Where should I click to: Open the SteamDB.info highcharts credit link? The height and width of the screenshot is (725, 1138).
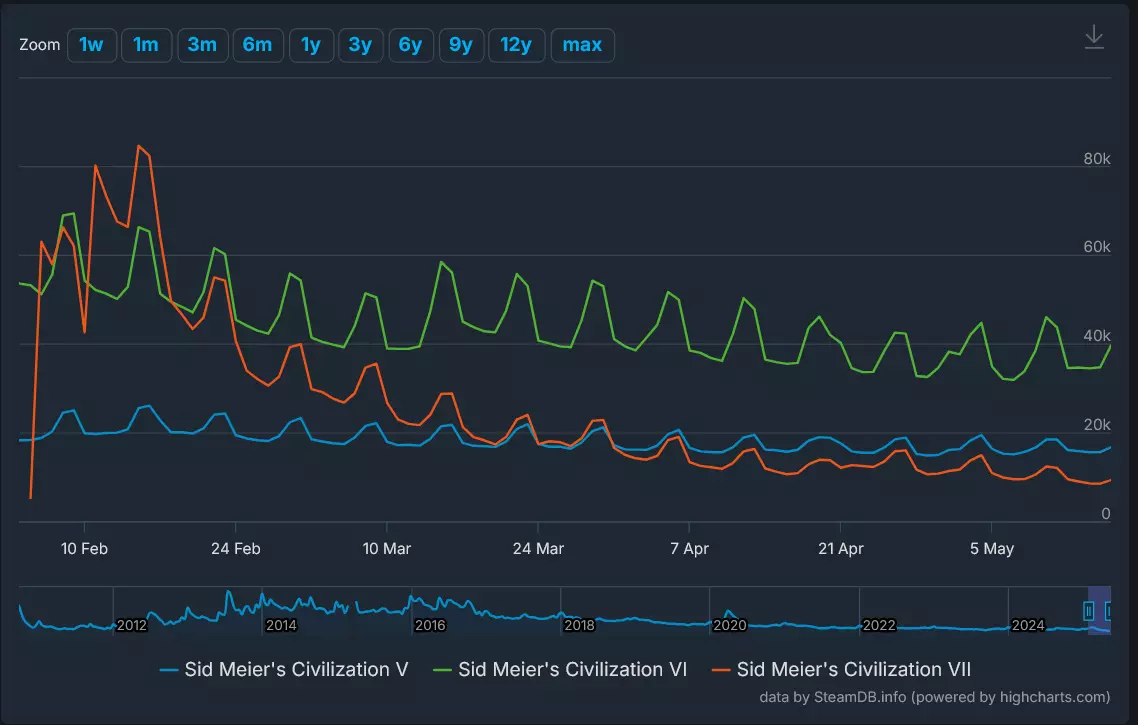[x=935, y=697]
